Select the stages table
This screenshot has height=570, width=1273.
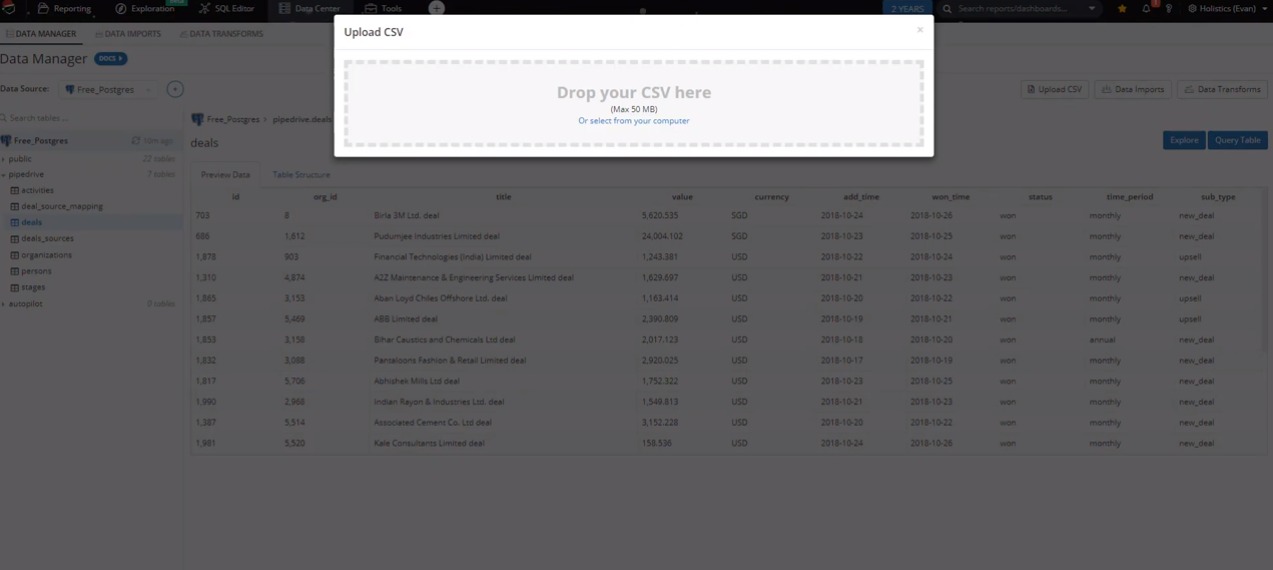(x=33, y=287)
